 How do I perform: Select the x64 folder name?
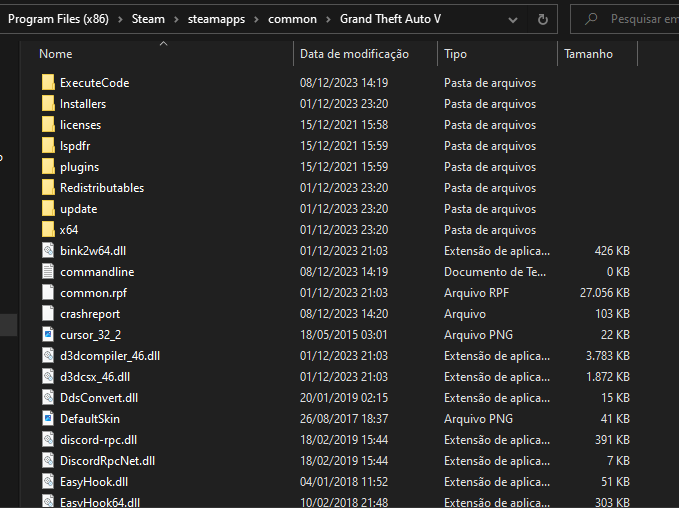pyautogui.click(x=69, y=230)
